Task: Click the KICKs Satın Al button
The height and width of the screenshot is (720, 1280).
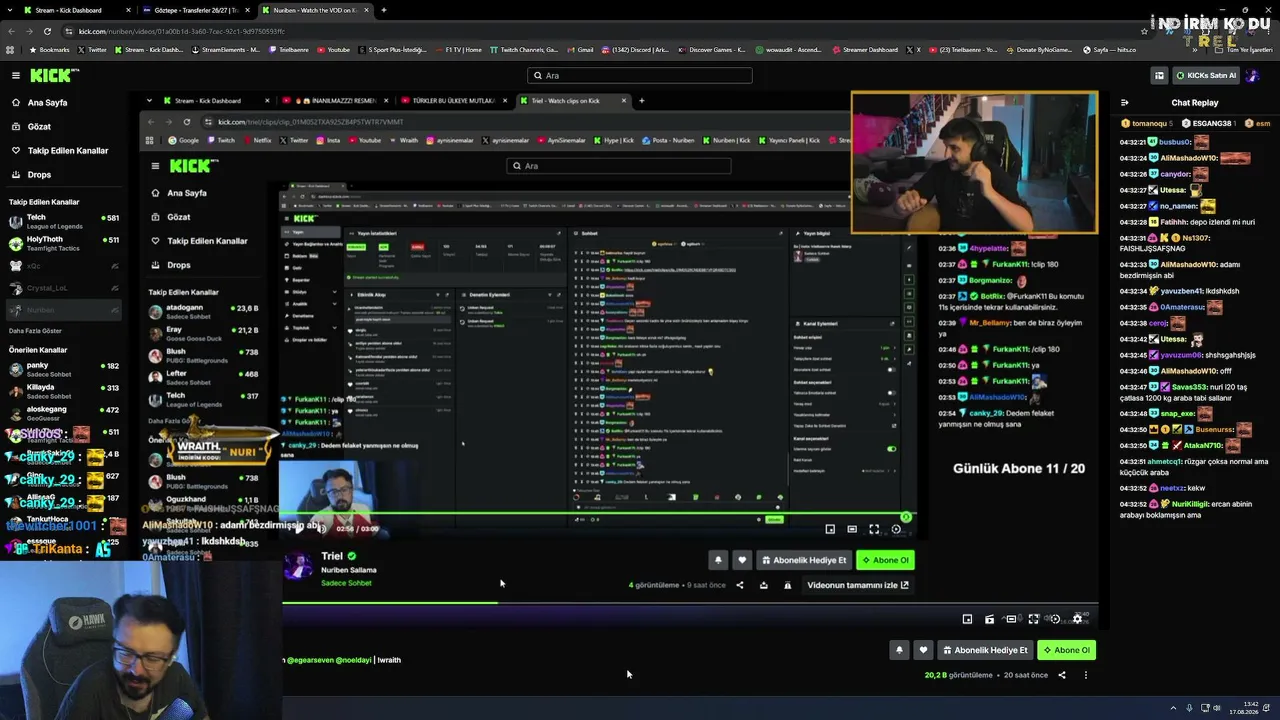Action: [x=1206, y=75]
